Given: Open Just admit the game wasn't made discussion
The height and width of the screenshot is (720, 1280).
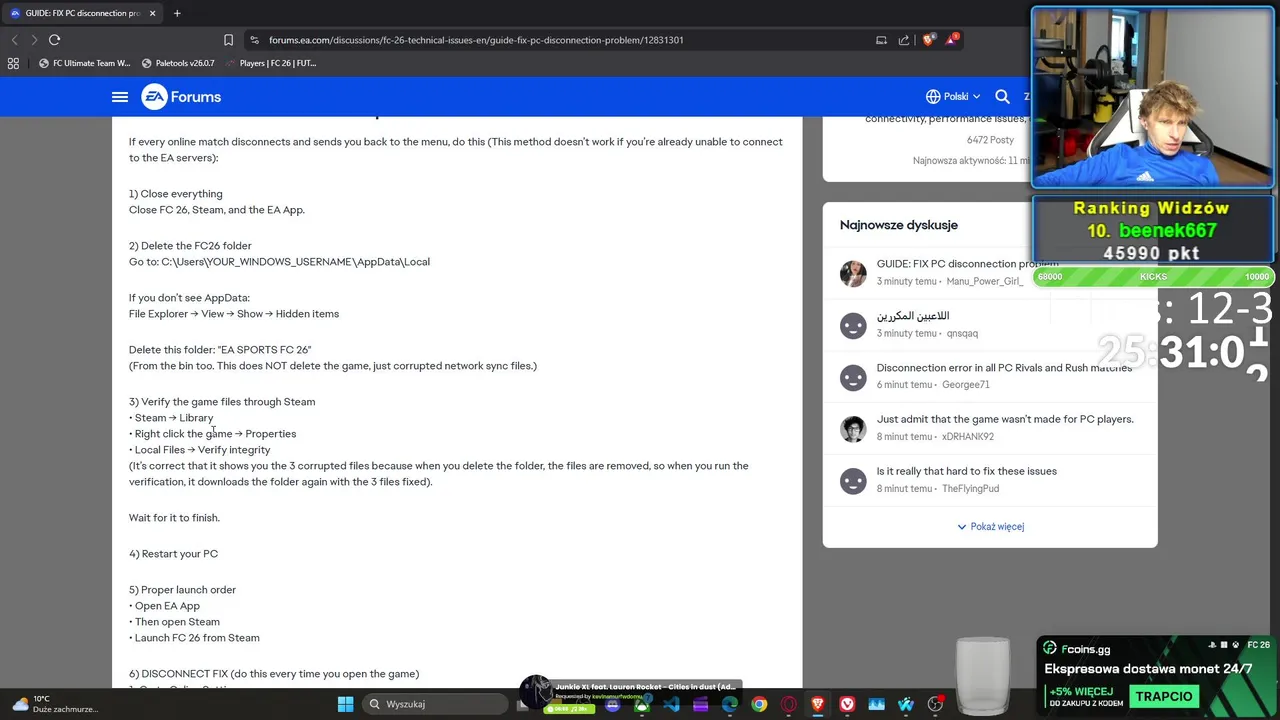Looking at the screenshot, I should [1005, 419].
